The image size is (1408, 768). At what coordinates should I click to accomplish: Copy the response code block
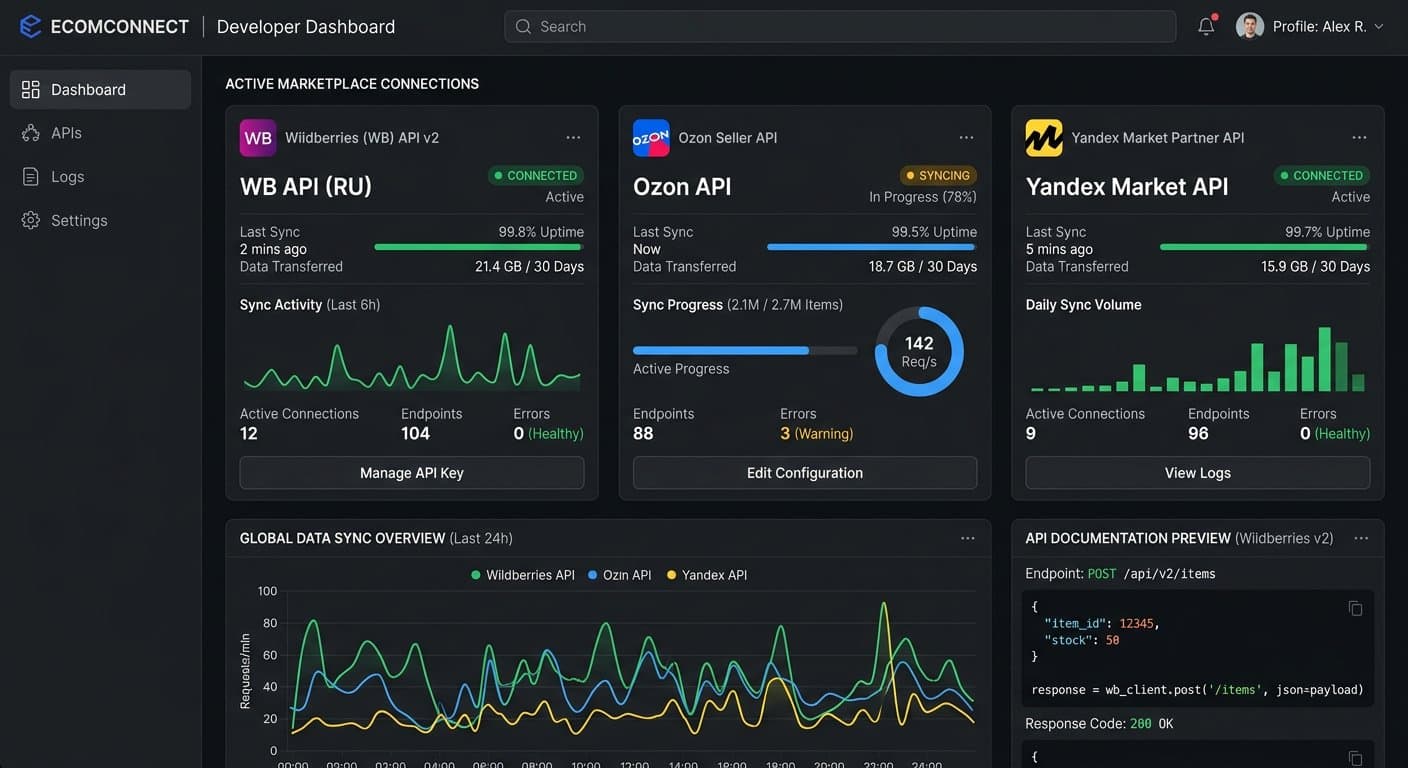click(x=1355, y=758)
